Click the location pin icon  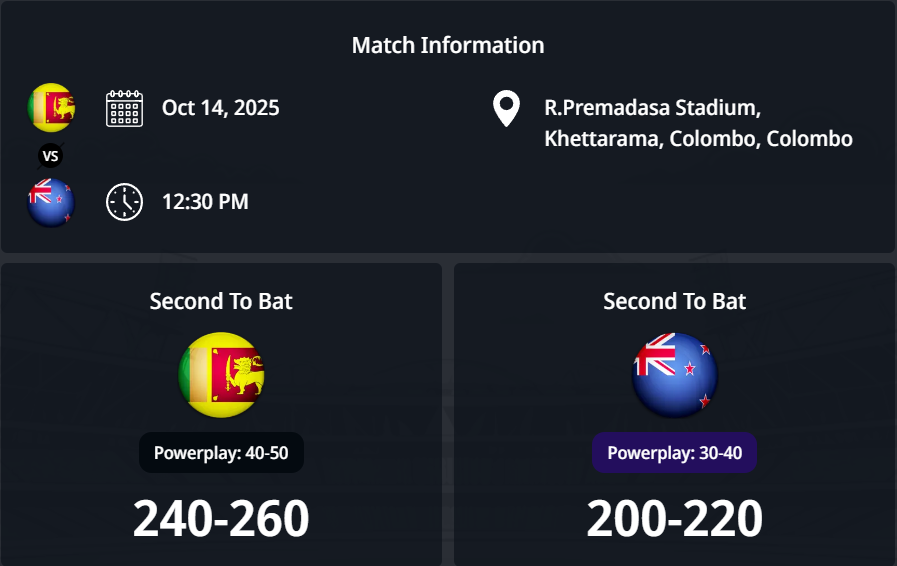pos(506,109)
